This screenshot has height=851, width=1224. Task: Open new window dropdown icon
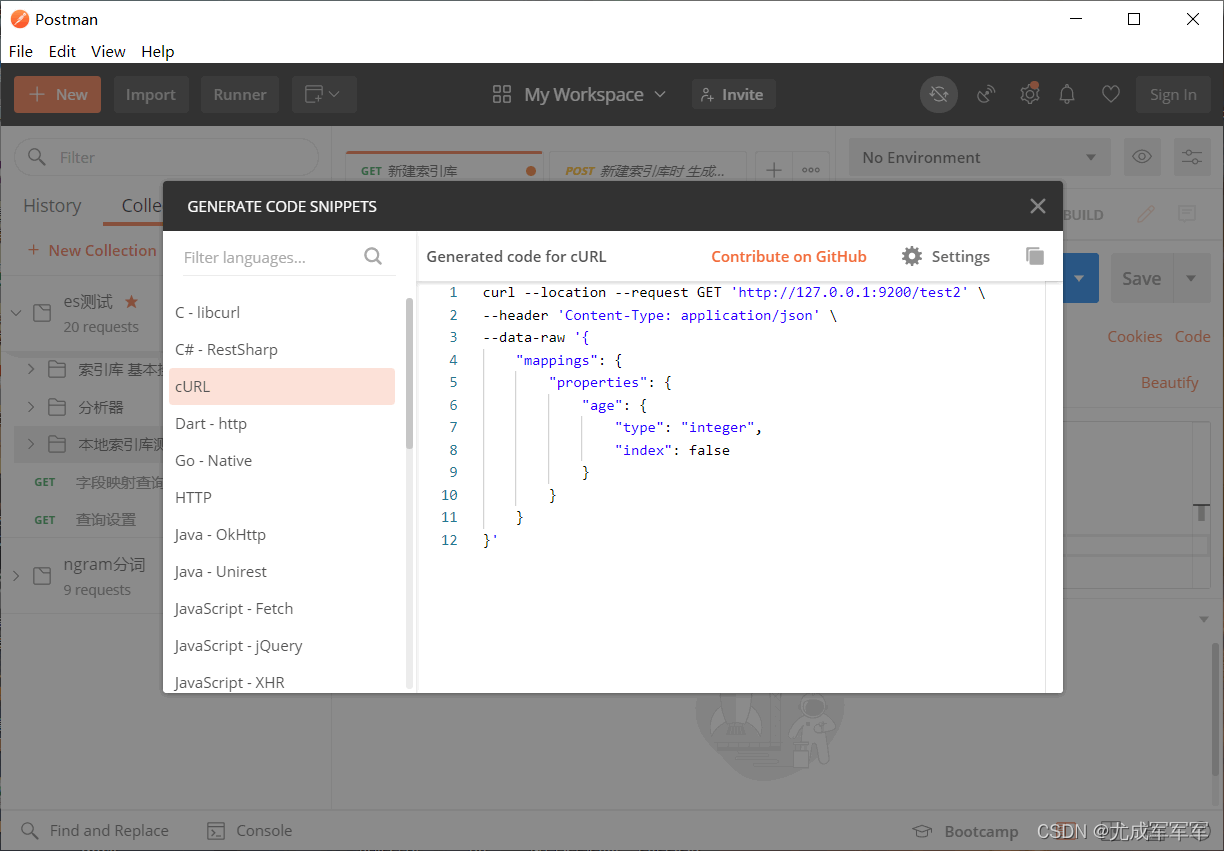click(324, 95)
